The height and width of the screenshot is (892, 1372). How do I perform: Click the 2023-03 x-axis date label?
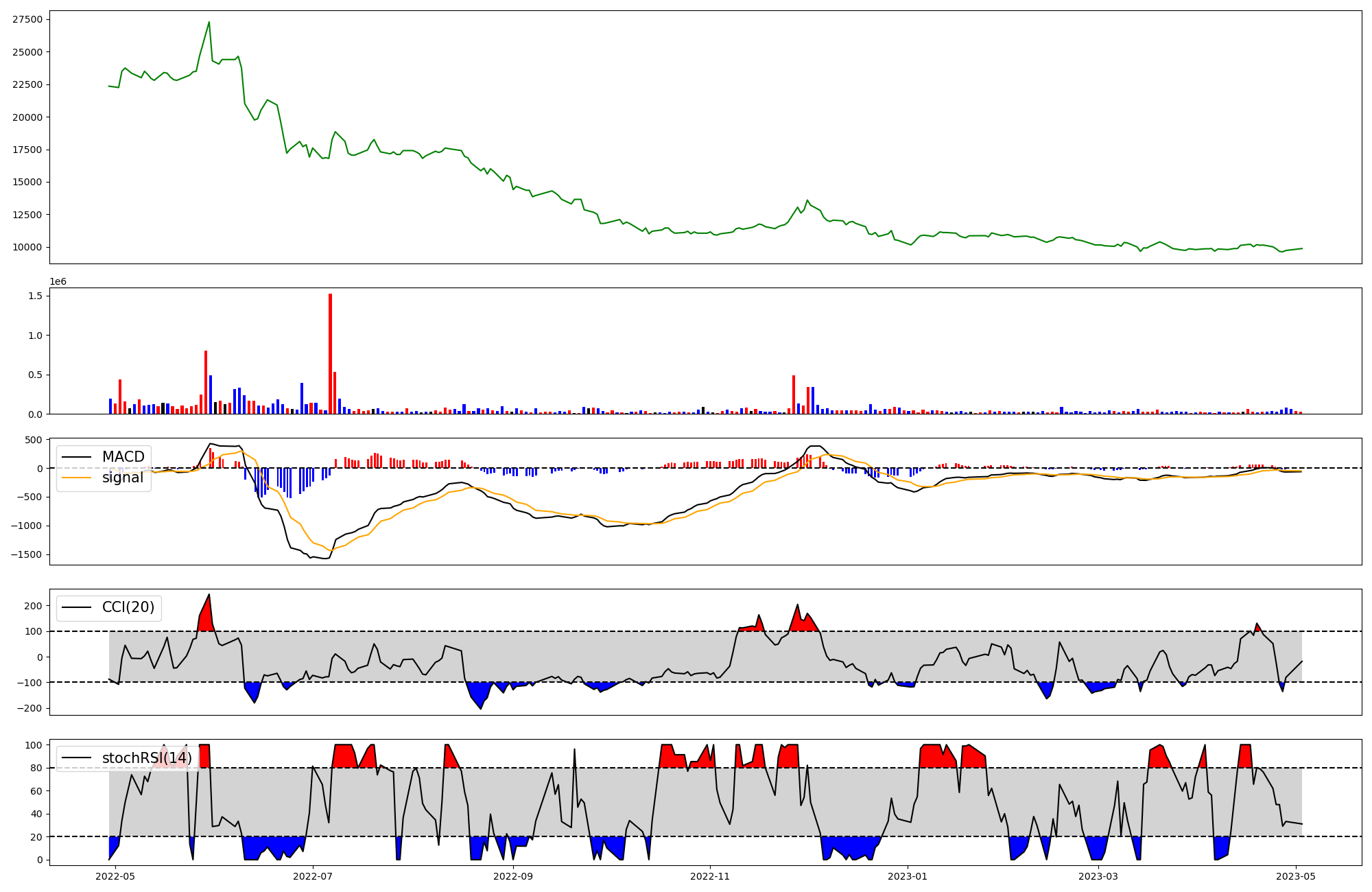1098,876
